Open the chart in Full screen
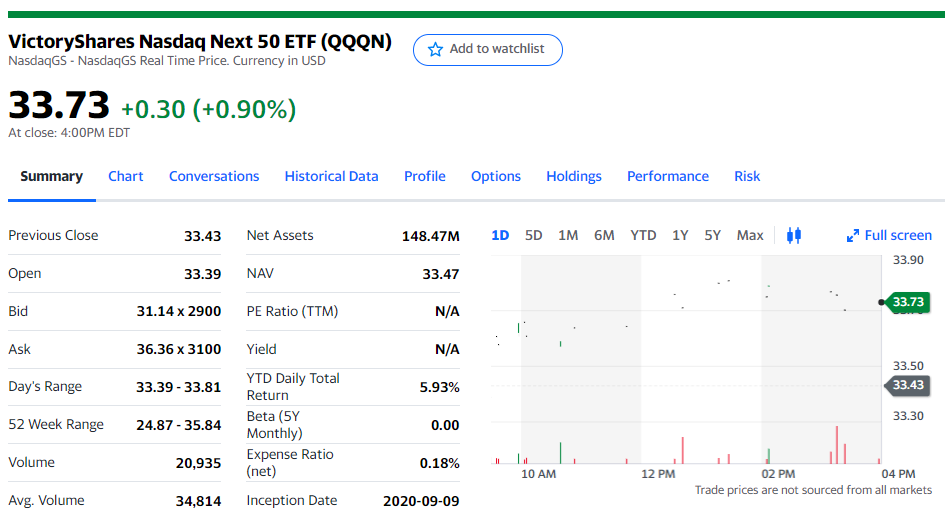Screen dimensions: 945x522 click(889, 236)
